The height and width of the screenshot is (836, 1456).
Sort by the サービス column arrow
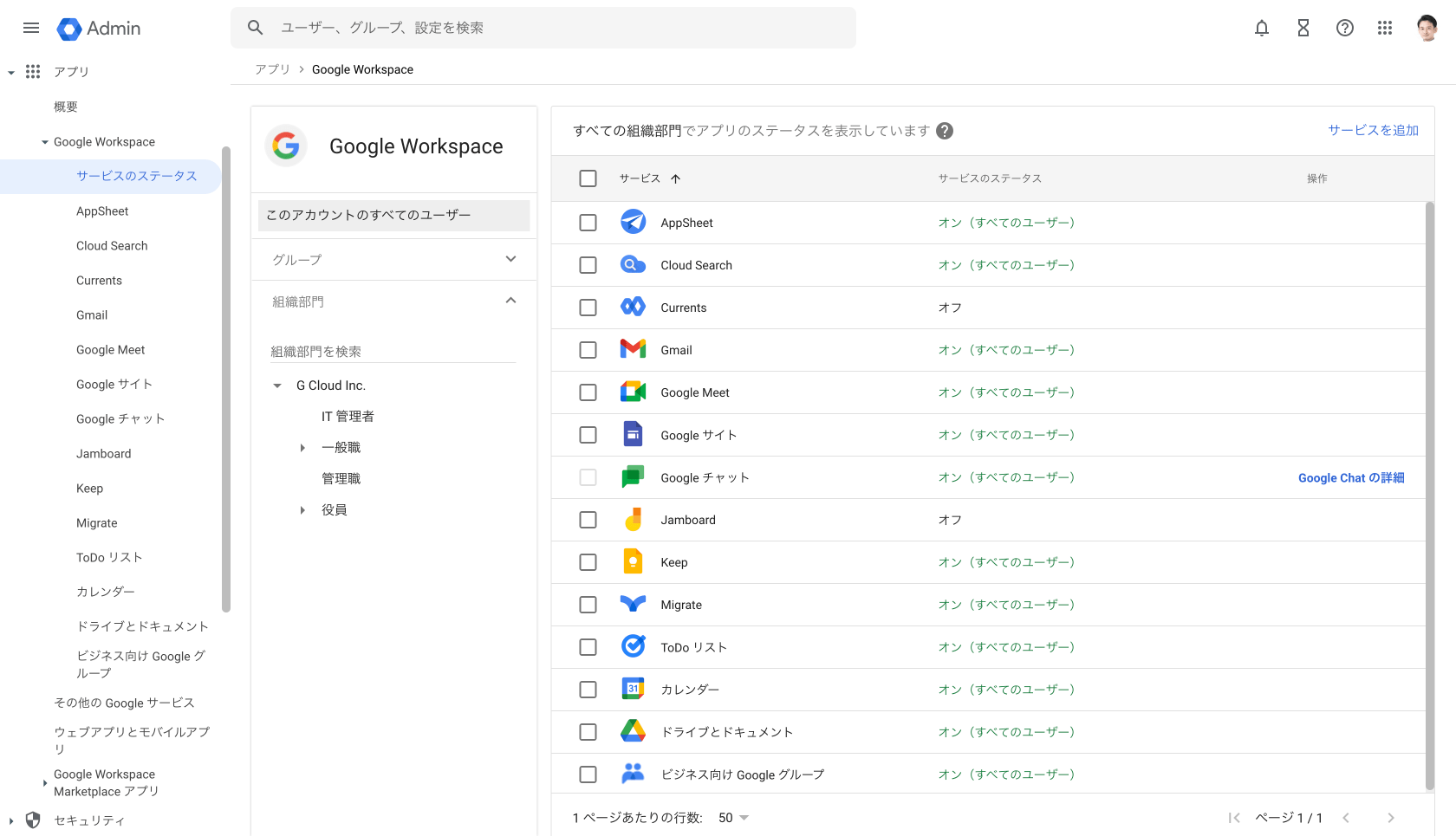676,178
